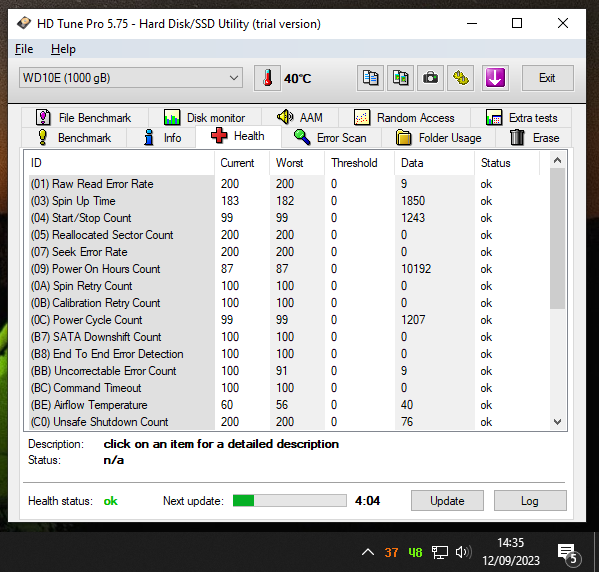Image resolution: width=599 pixels, height=572 pixels.
Task: Click the Next update progress bar
Action: point(290,501)
